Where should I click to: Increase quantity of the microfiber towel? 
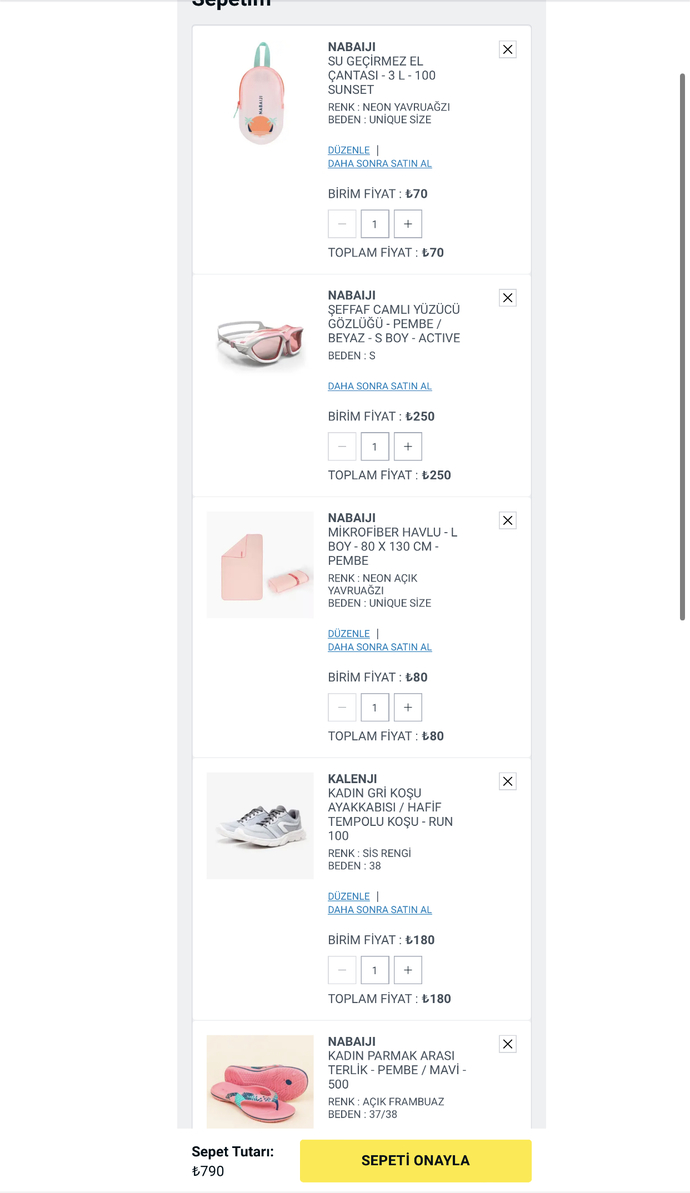[x=408, y=708]
